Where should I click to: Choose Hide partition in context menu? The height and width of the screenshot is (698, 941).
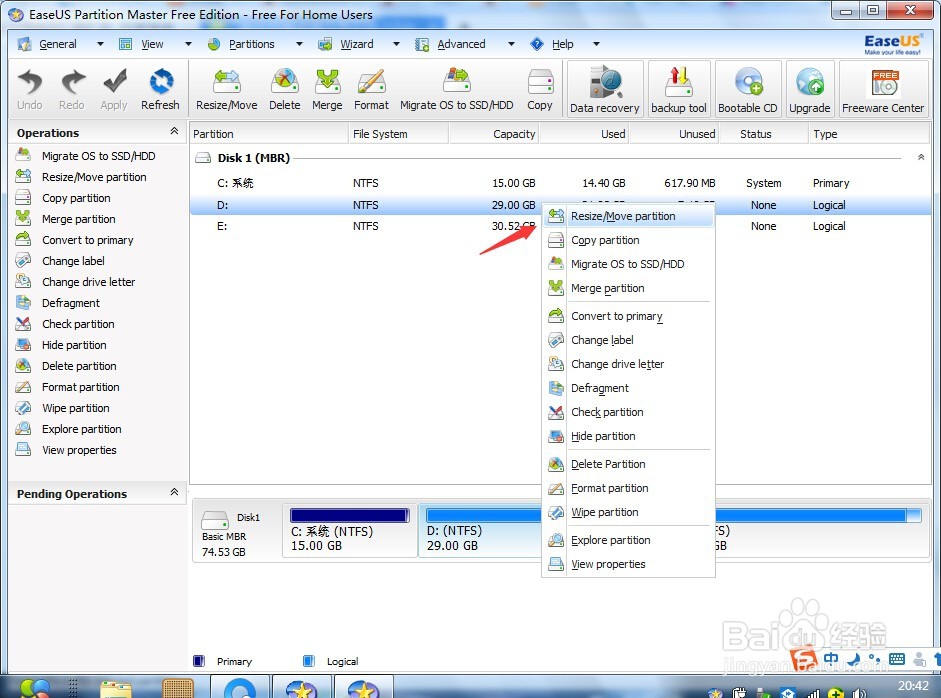(628, 436)
